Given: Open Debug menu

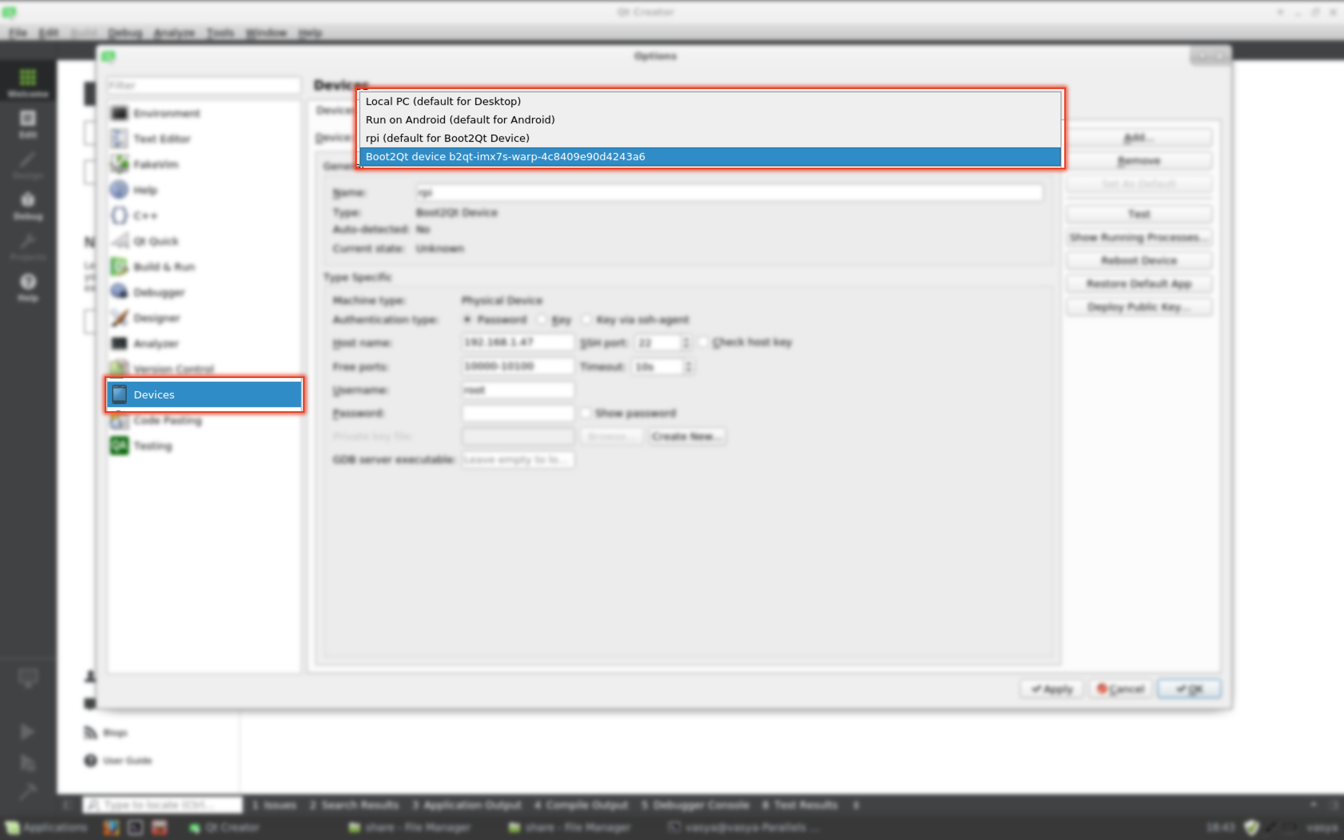Looking at the screenshot, I should coord(125,33).
